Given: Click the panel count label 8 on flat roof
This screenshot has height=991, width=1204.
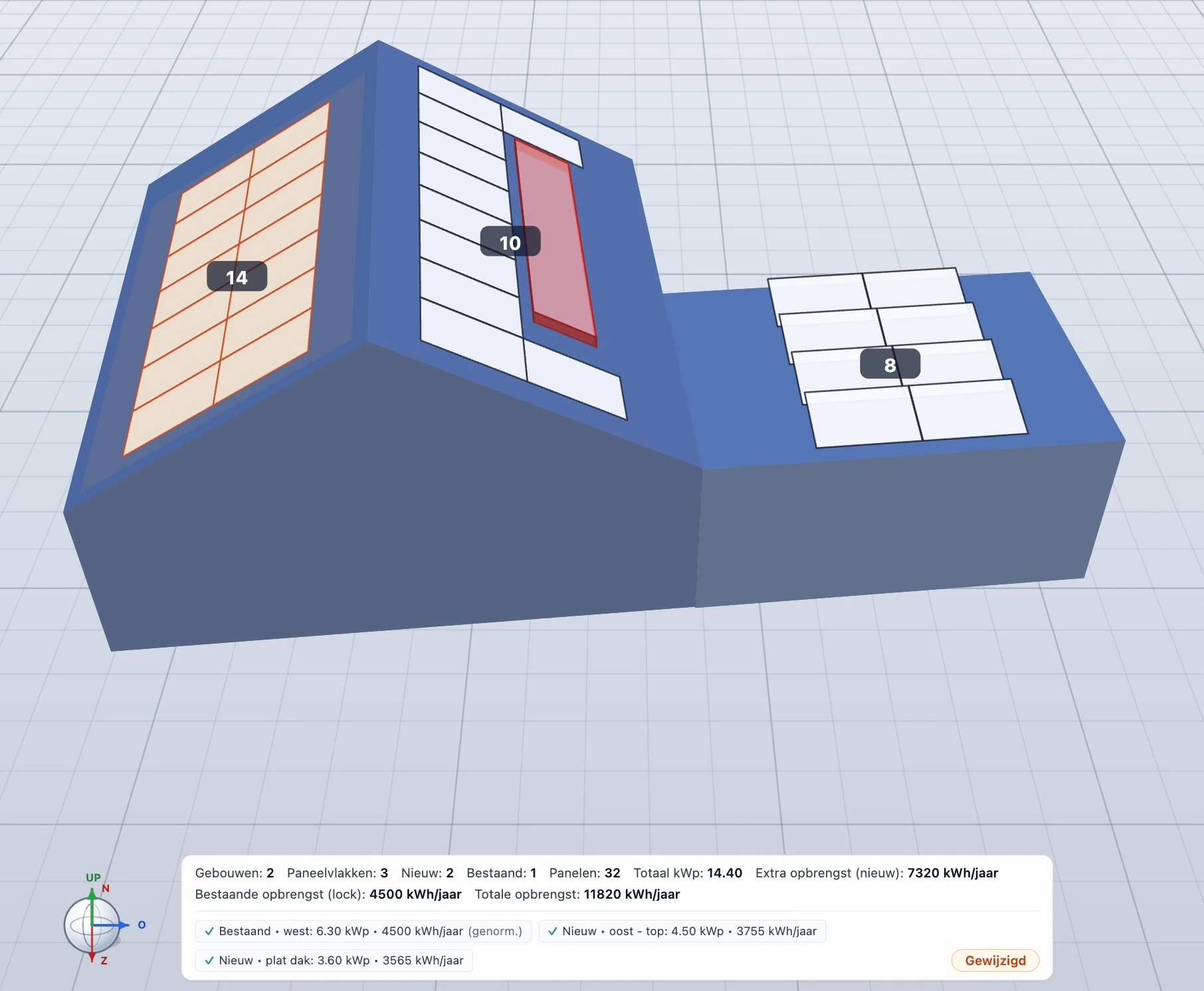Looking at the screenshot, I should pos(890,365).
